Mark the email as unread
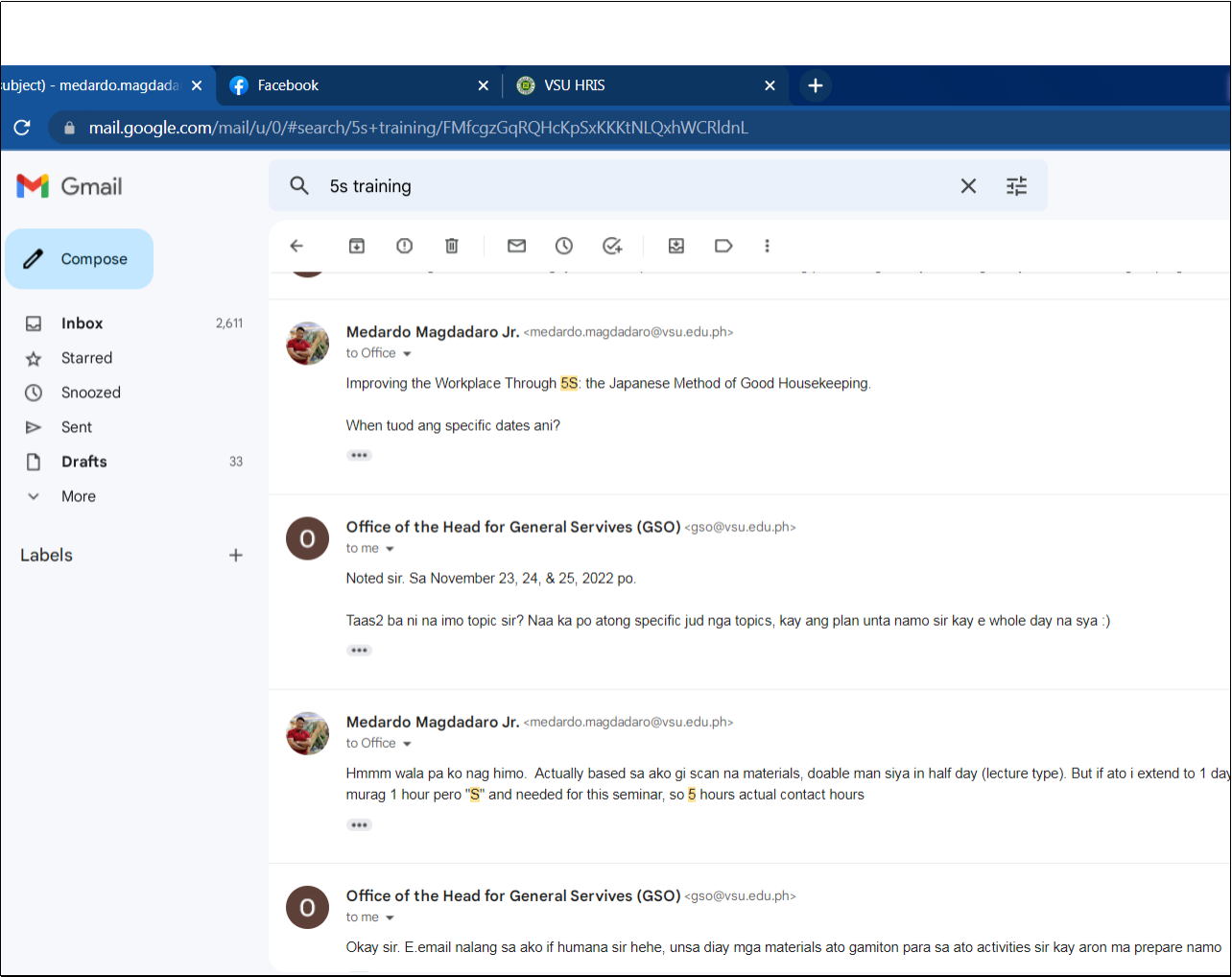Screen dimensions: 1232x977 click(516, 246)
